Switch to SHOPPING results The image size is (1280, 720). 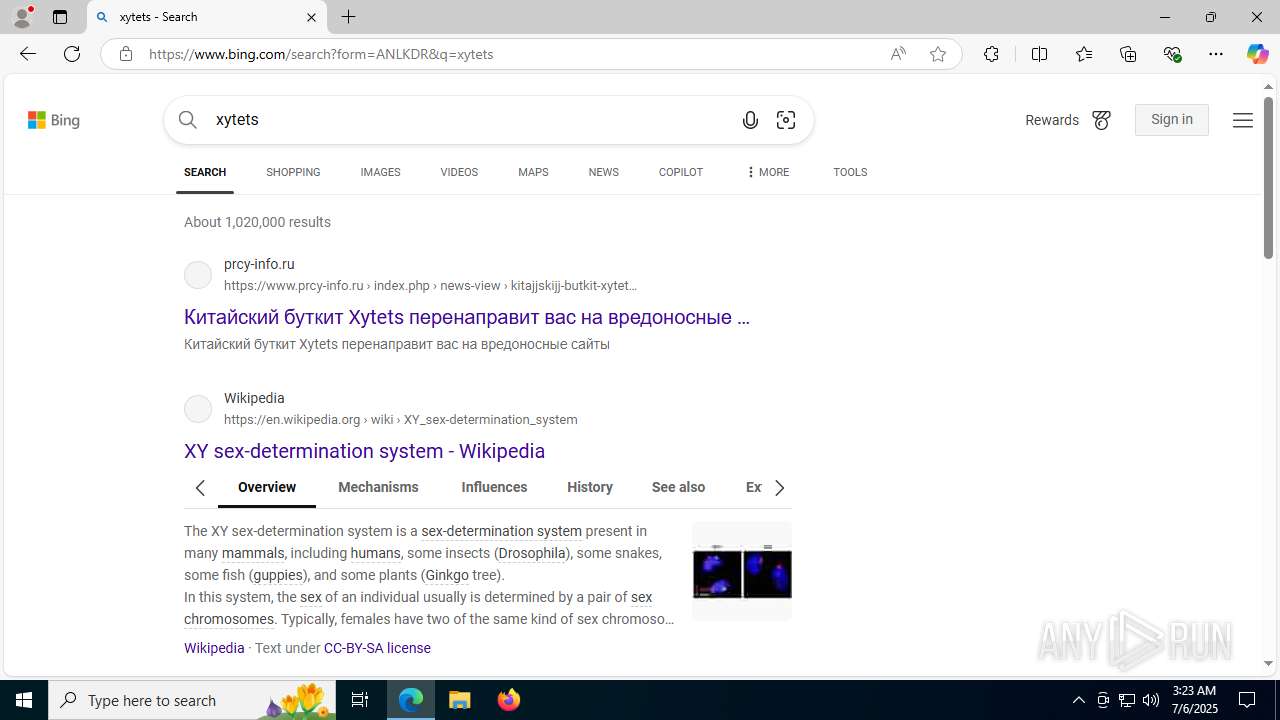(x=293, y=172)
